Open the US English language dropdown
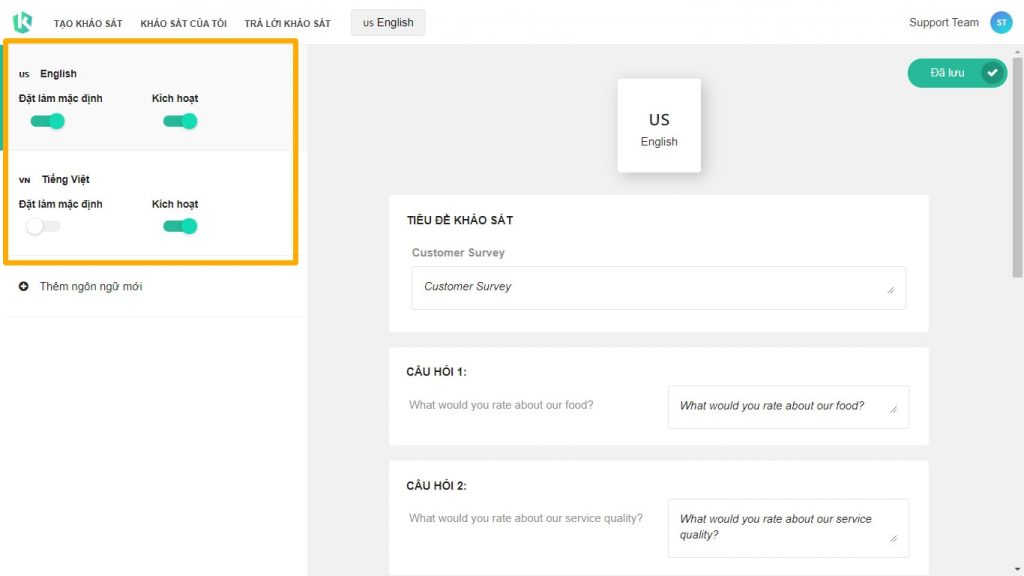This screenshot has height=576, width=1024. (388, 22)
